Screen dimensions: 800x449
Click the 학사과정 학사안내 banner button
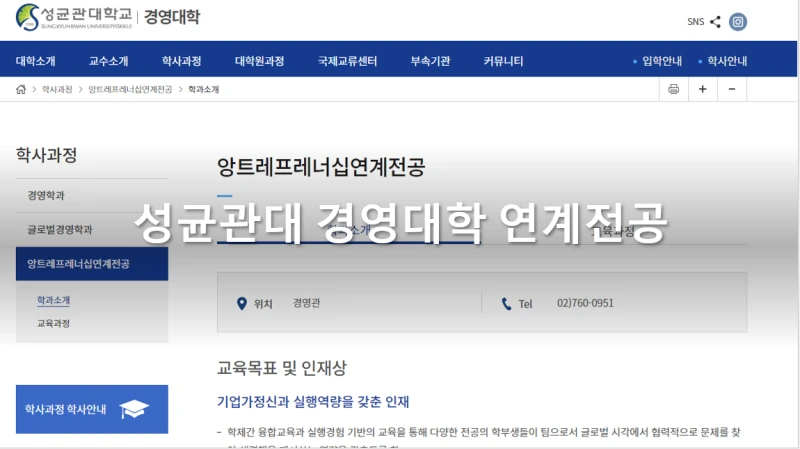point(92,409)
